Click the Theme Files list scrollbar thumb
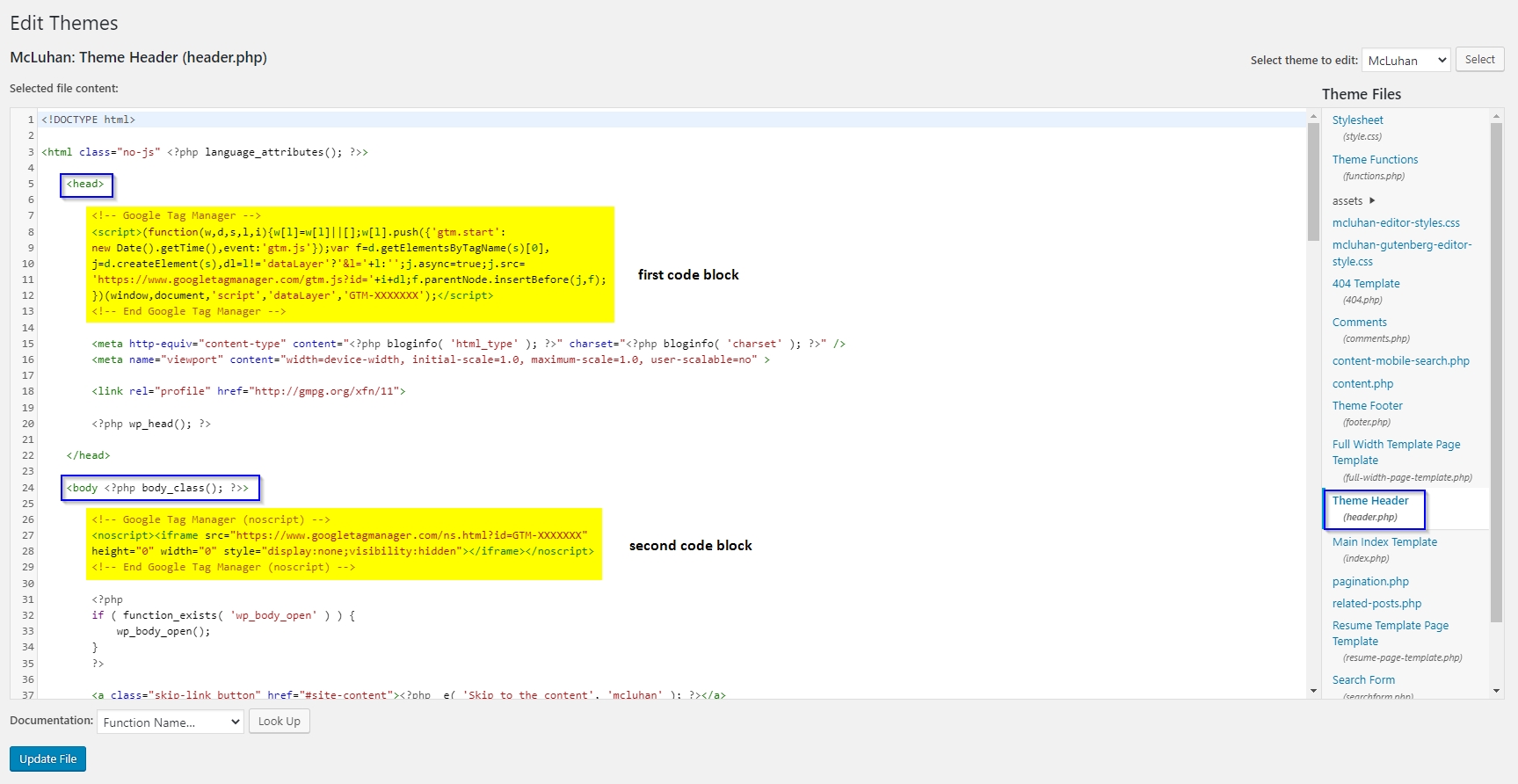 1496,372
